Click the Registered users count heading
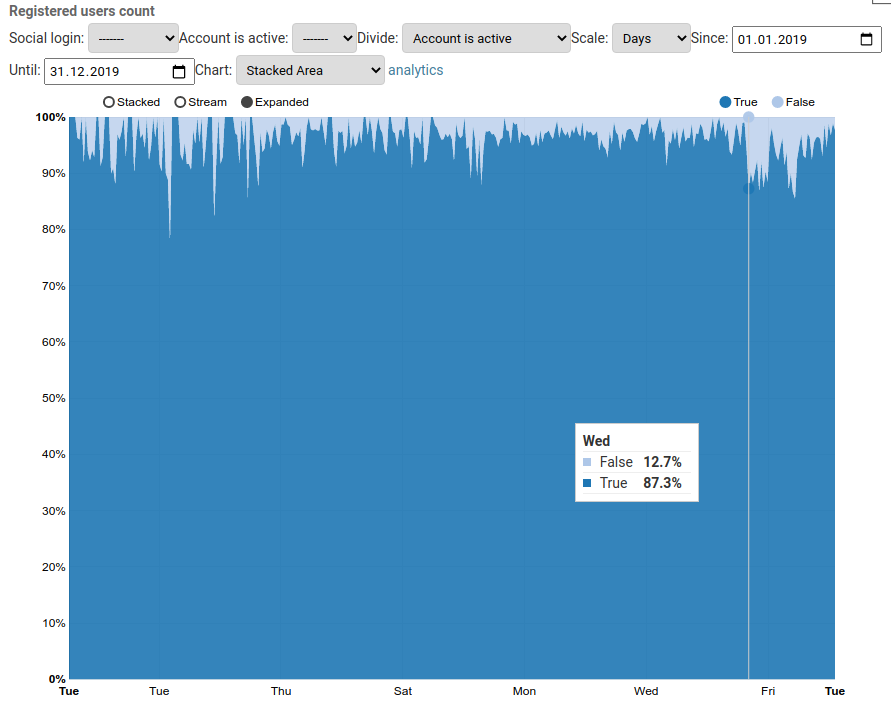 (x=82, y=11)
